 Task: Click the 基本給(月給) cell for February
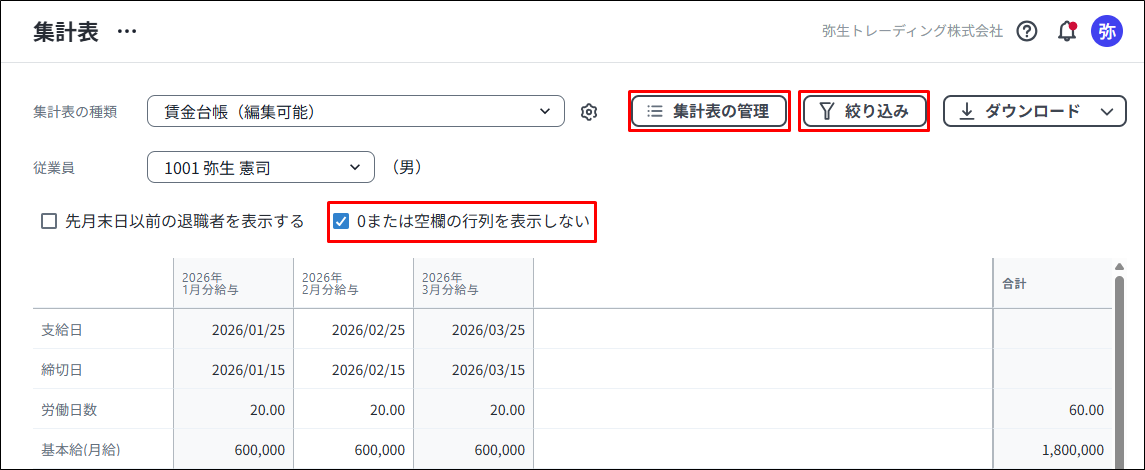pos(353,450)
